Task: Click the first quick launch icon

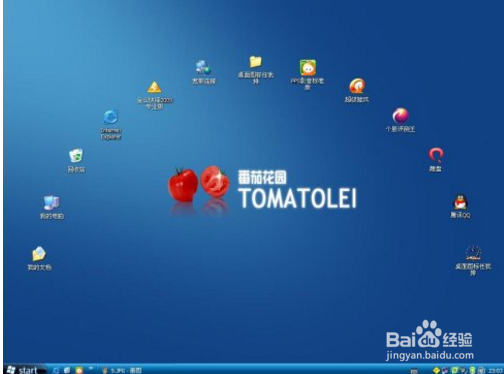Action: tap(56, 370)
